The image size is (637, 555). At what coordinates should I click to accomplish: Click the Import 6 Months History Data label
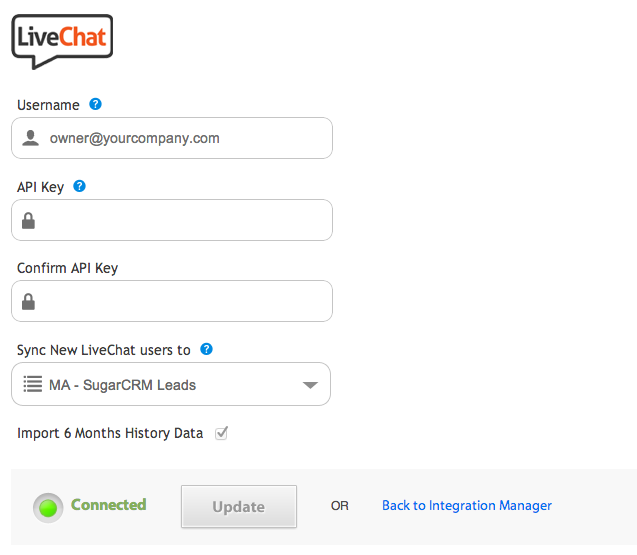tap(110, 433)
